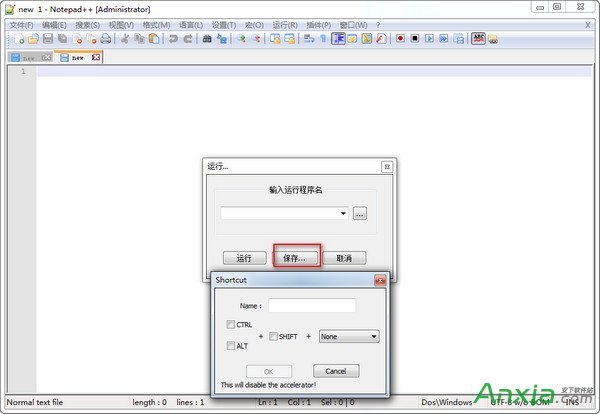
Task: Click the Cut scissors icon
Action: pos(125,39)
